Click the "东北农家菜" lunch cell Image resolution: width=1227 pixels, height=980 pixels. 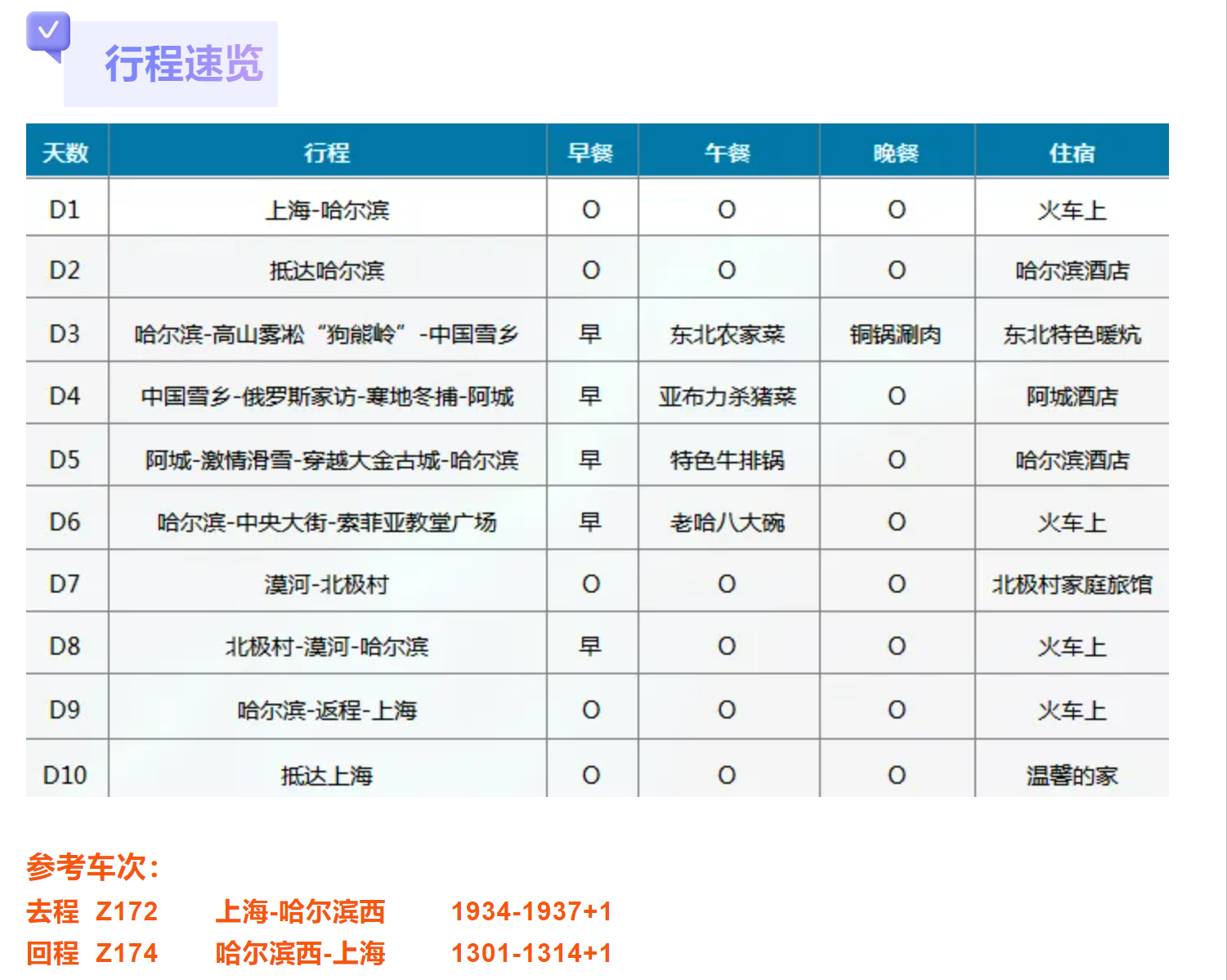pos(727,334)
